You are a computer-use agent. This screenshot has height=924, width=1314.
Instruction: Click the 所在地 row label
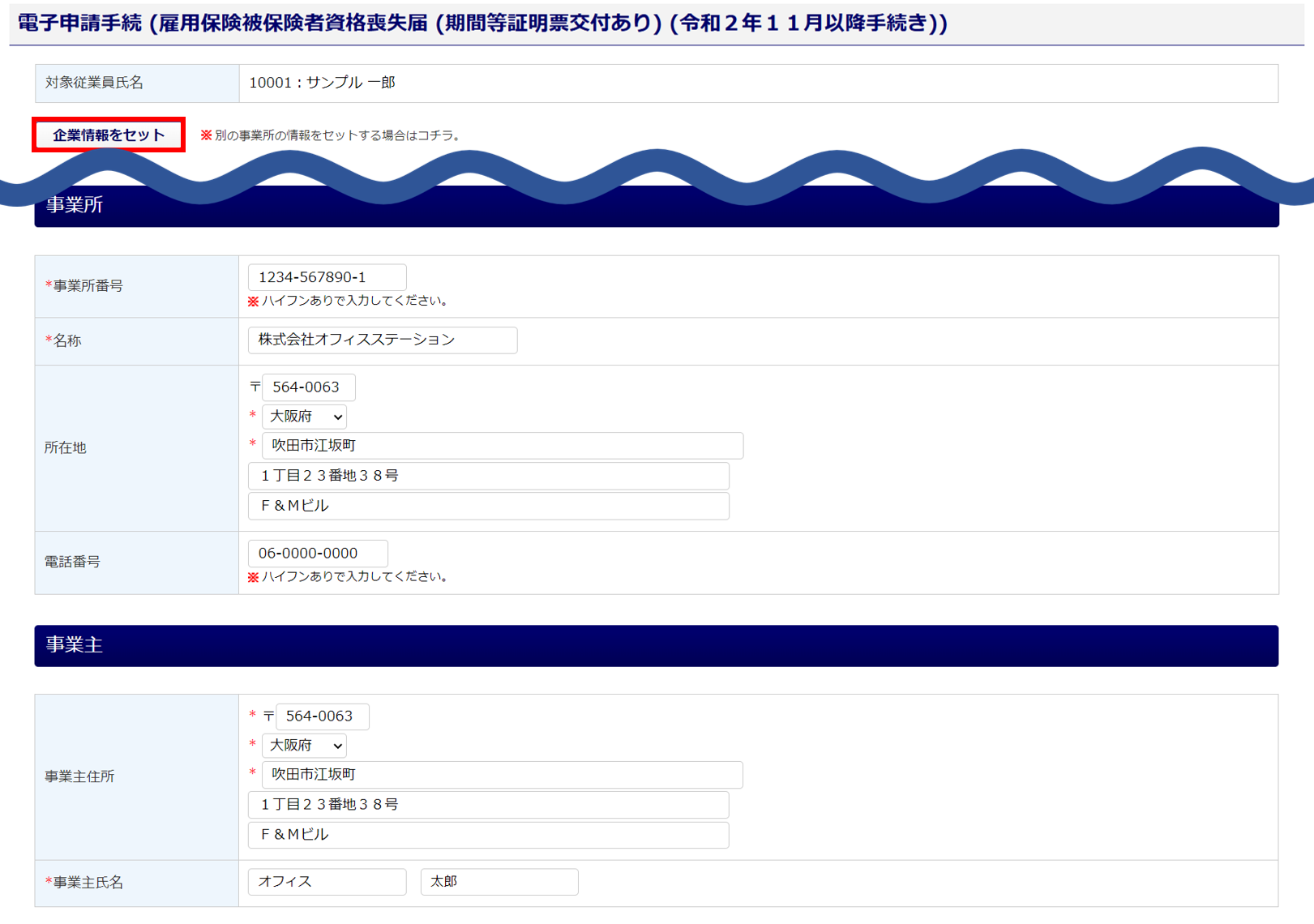(x=66, y=448)
